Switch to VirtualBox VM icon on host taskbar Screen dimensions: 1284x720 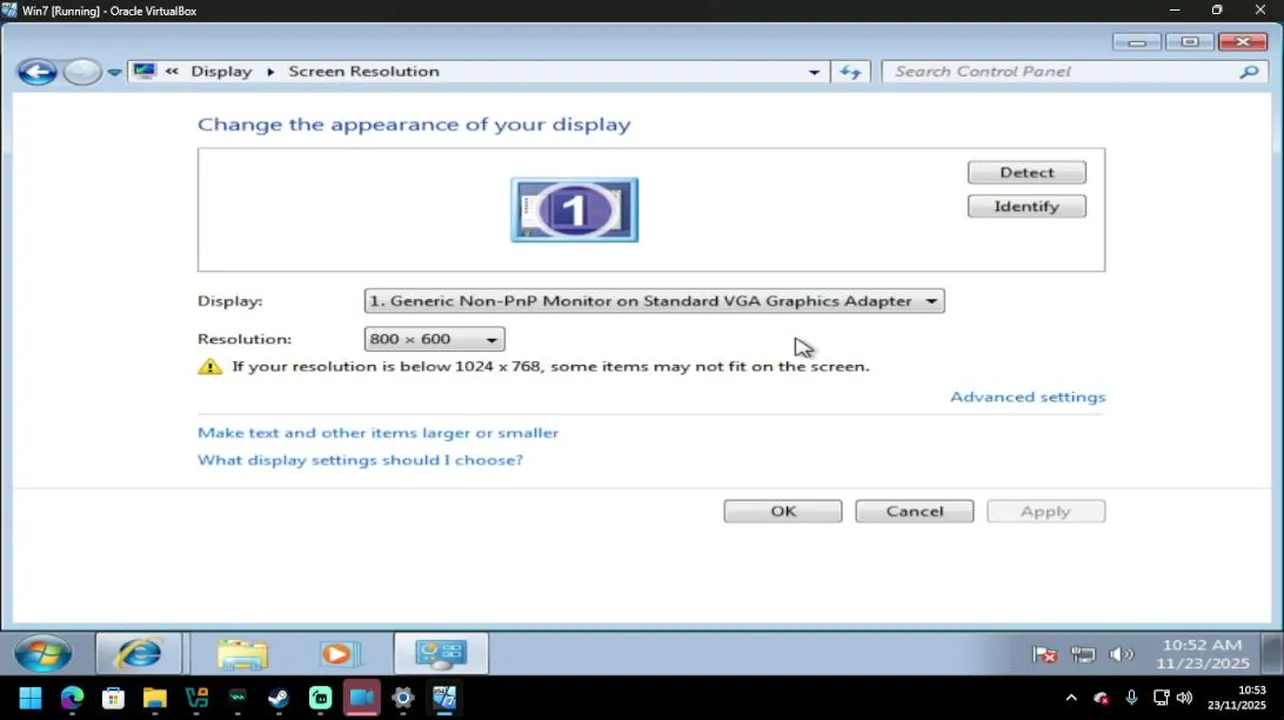[x=445, y=697]
